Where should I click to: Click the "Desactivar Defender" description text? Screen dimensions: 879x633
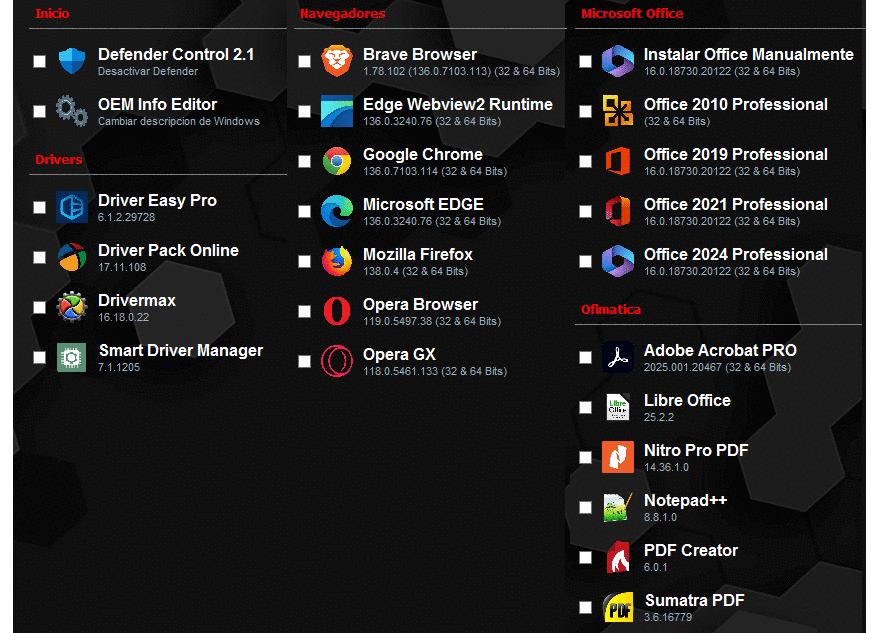[x=148, y=71]
